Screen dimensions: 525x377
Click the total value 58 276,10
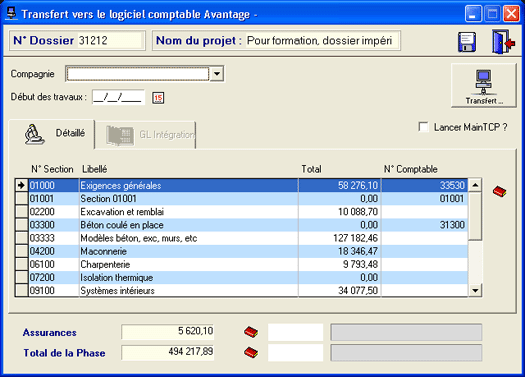click(x=358, y=185)
